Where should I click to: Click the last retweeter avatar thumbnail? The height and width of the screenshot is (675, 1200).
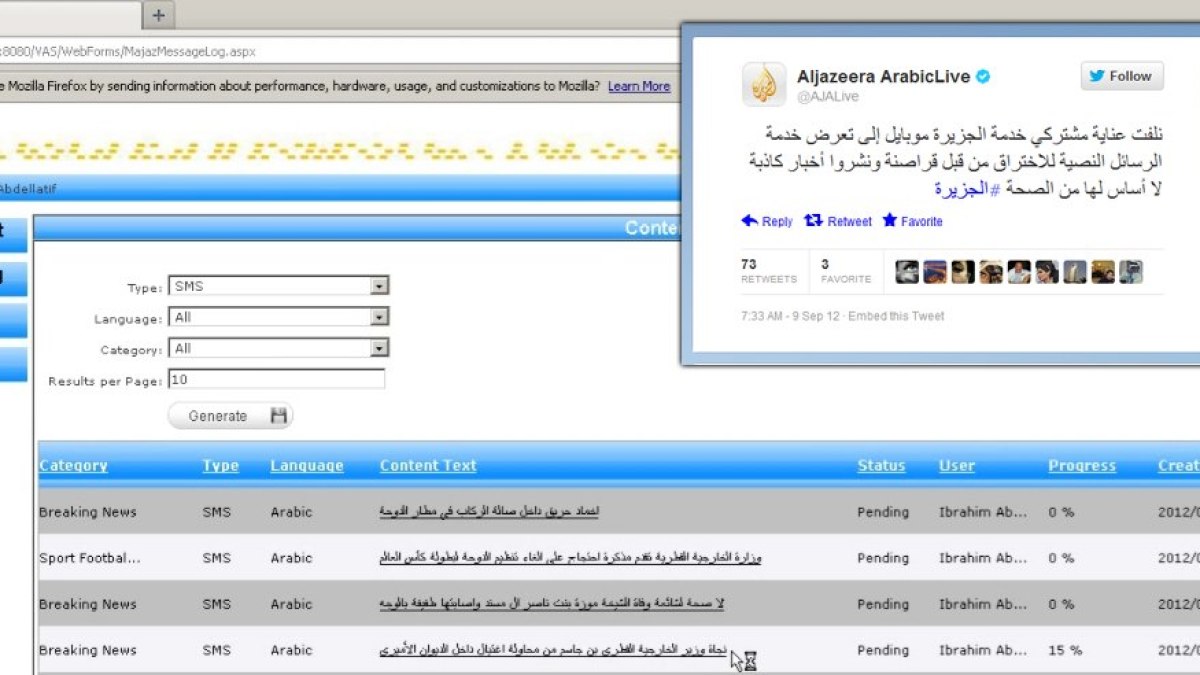(x=1131, y=272)
